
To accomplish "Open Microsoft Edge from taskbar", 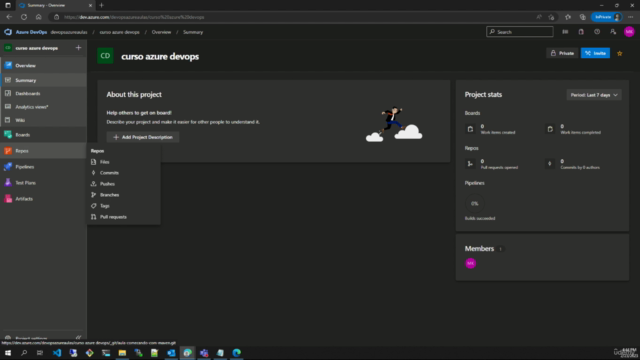I will tap(237, 353).
